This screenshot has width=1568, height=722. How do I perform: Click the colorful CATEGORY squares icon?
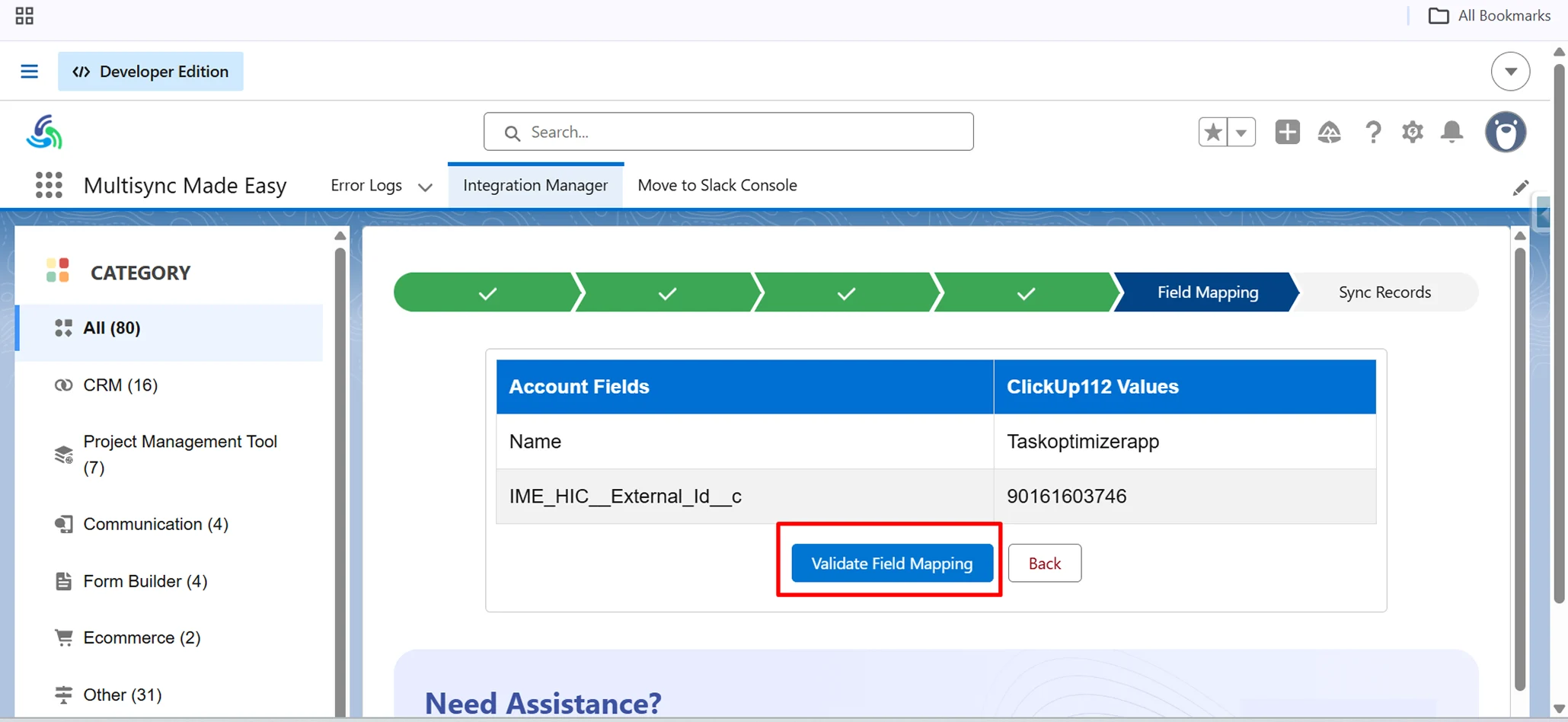[58, 270]
